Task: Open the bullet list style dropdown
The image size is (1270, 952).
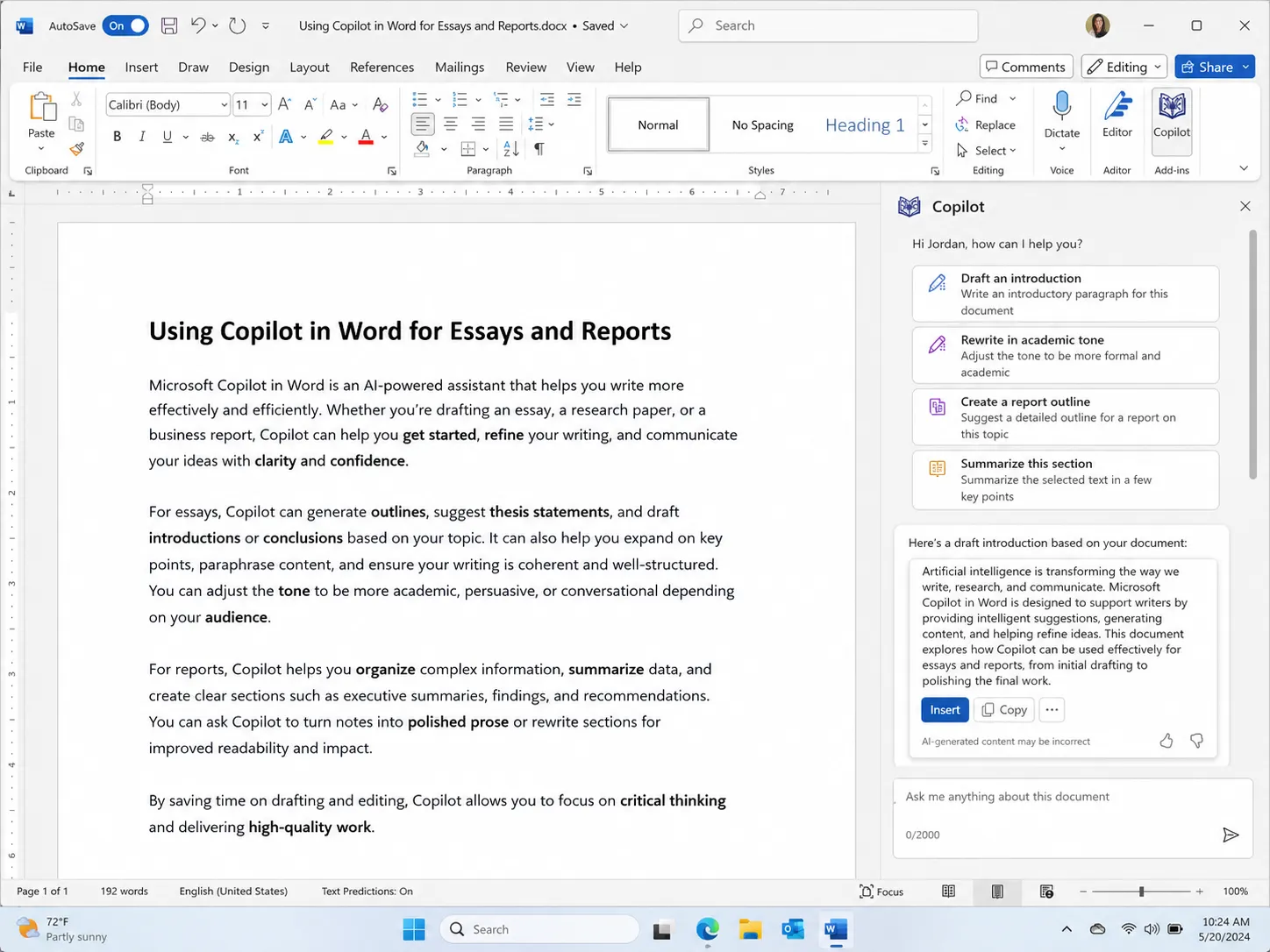Action: [x=438, y=99]
